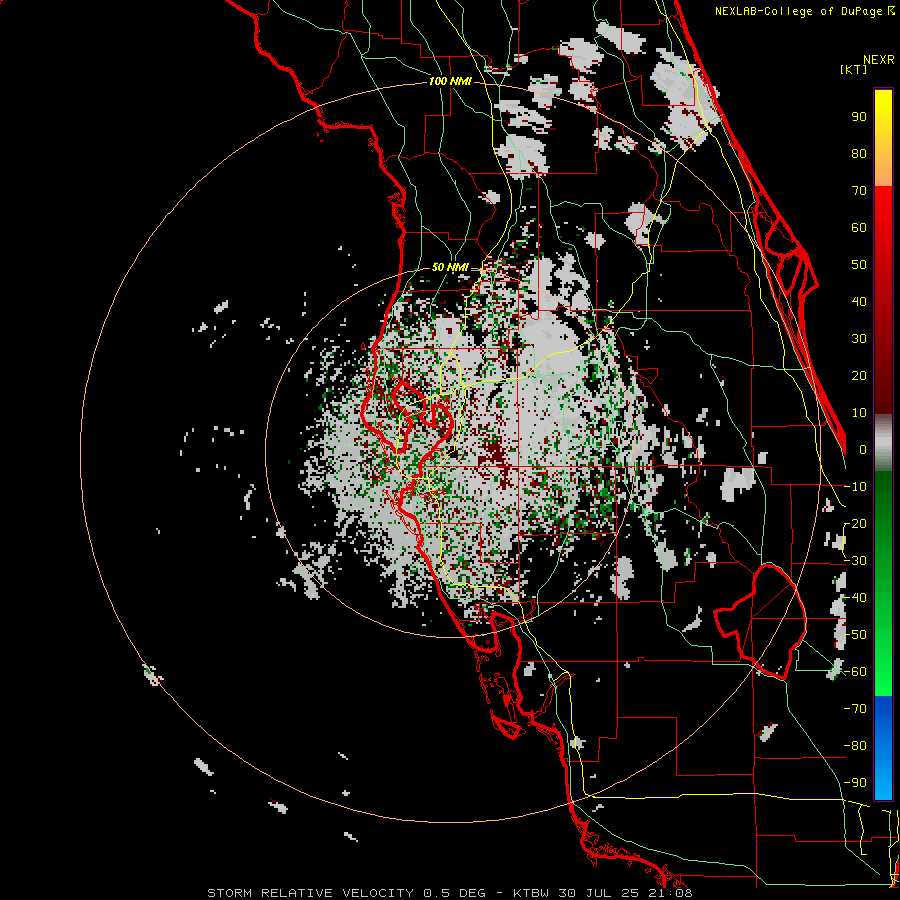Screen dimensions: 900x900
Task: Click the STORM RELATIVE VELOCITY caption text
Action: click(310, 893)
